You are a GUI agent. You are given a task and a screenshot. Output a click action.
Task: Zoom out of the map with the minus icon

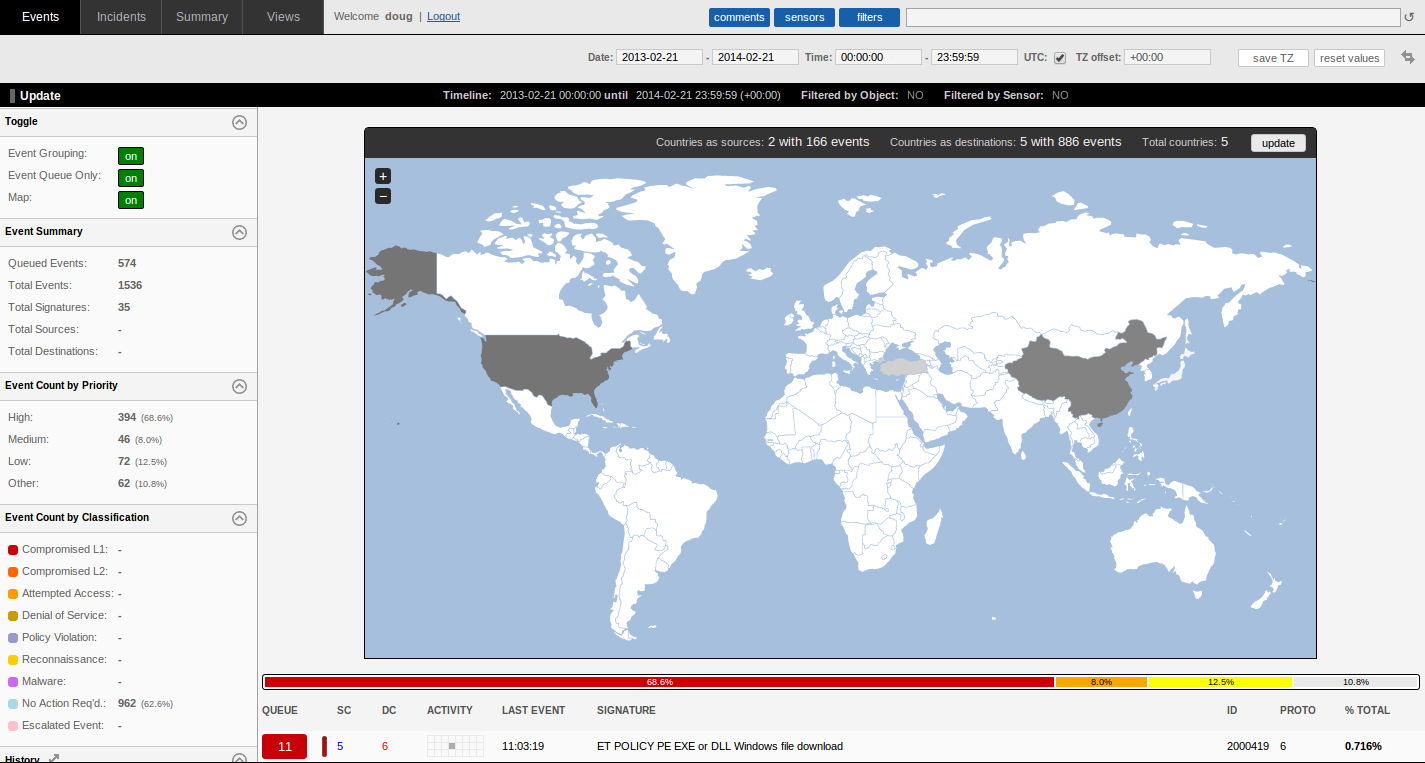(x=383, y=196)
